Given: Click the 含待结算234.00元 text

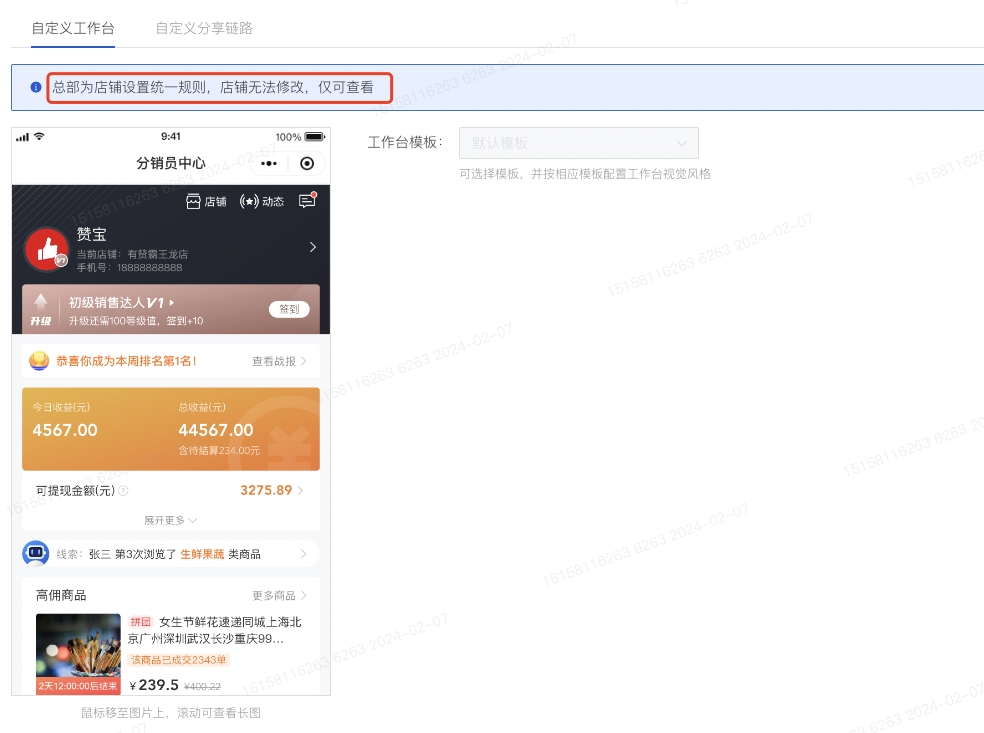Looking at the screenshot, I should (219, 451).
